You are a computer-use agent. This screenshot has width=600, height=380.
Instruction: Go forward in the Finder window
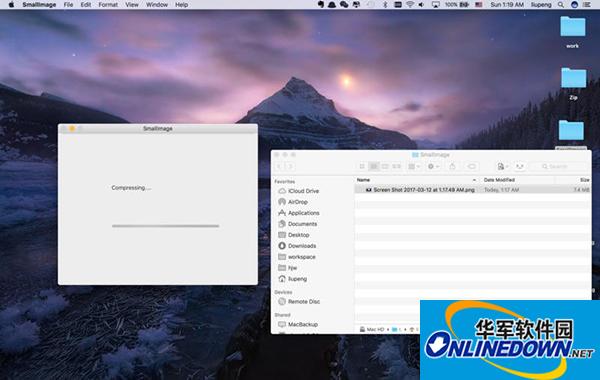290,166
